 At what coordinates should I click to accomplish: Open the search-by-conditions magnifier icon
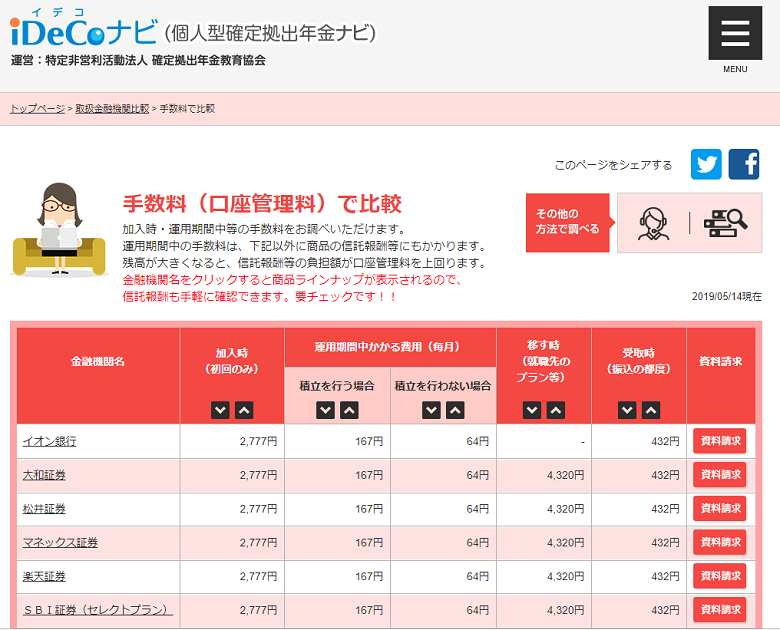click(725, 223)
